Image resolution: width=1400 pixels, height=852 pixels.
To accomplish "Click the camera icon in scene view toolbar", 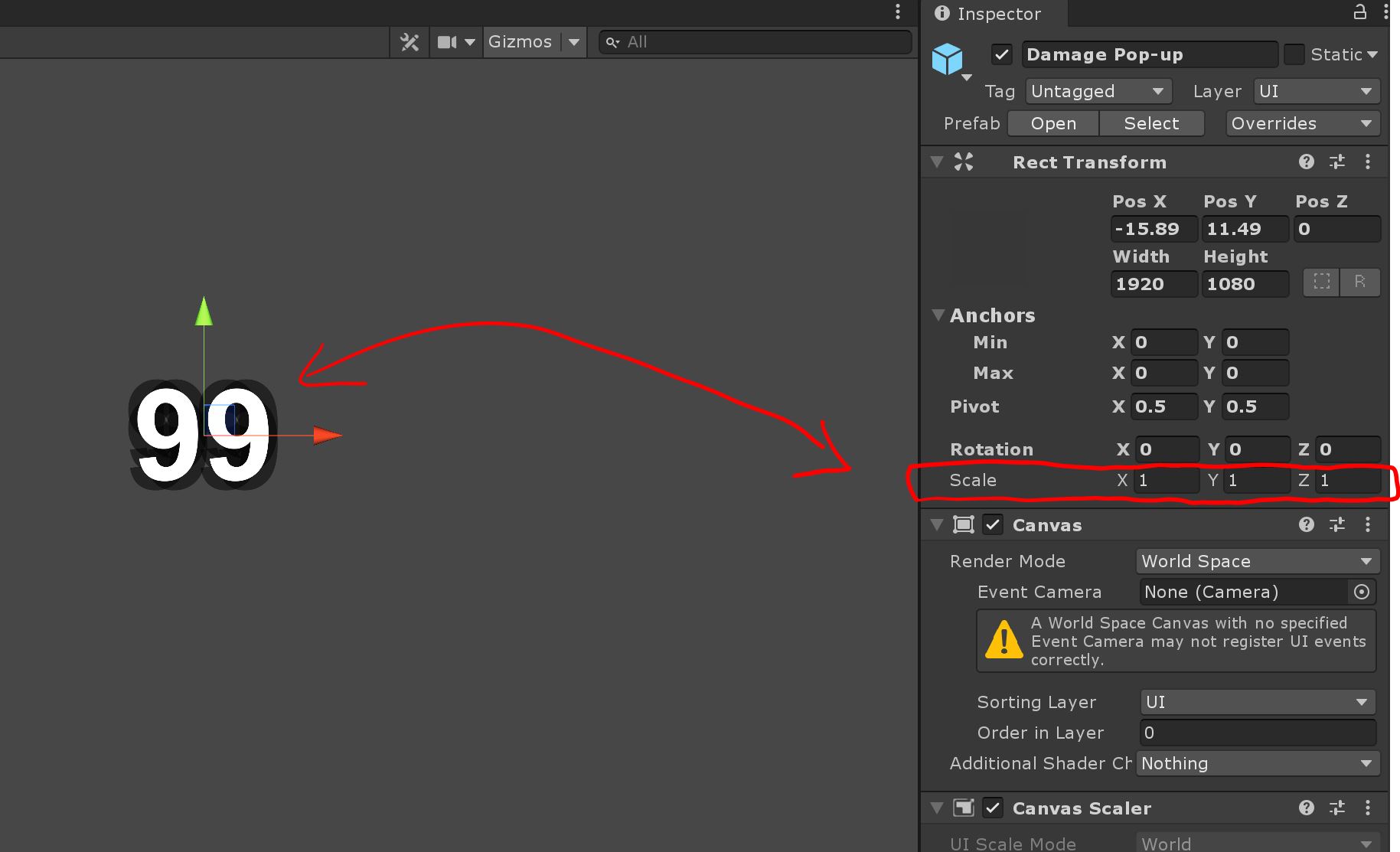I will click(x=448, y=42).
